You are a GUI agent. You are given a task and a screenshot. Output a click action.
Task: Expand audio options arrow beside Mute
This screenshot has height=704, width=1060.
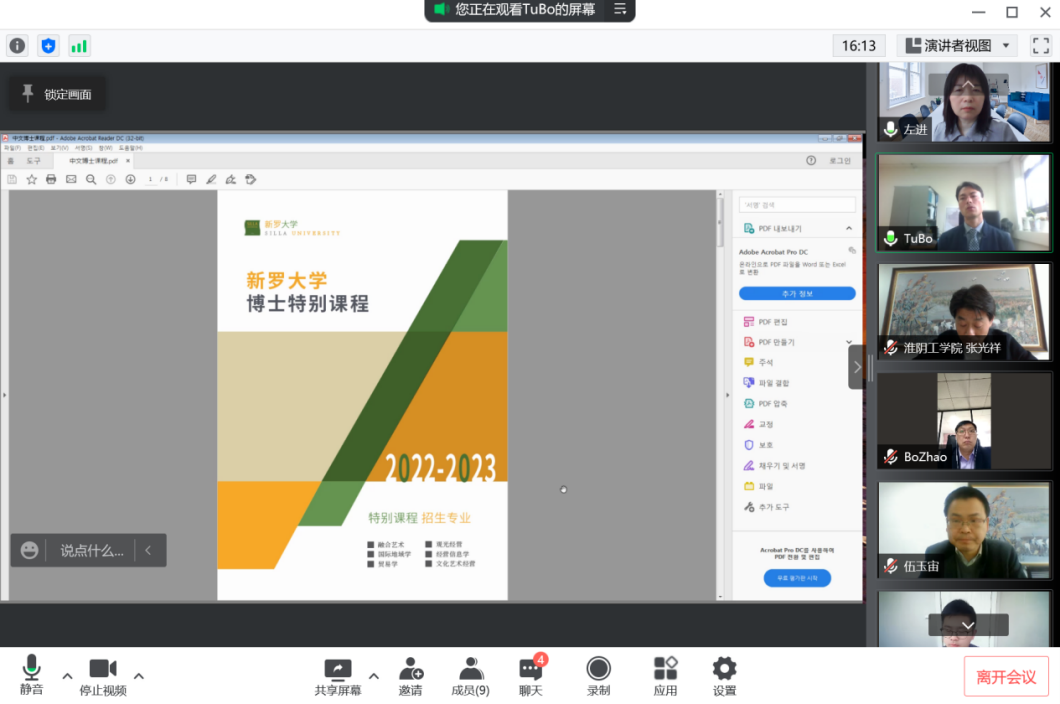click(67, 676)
